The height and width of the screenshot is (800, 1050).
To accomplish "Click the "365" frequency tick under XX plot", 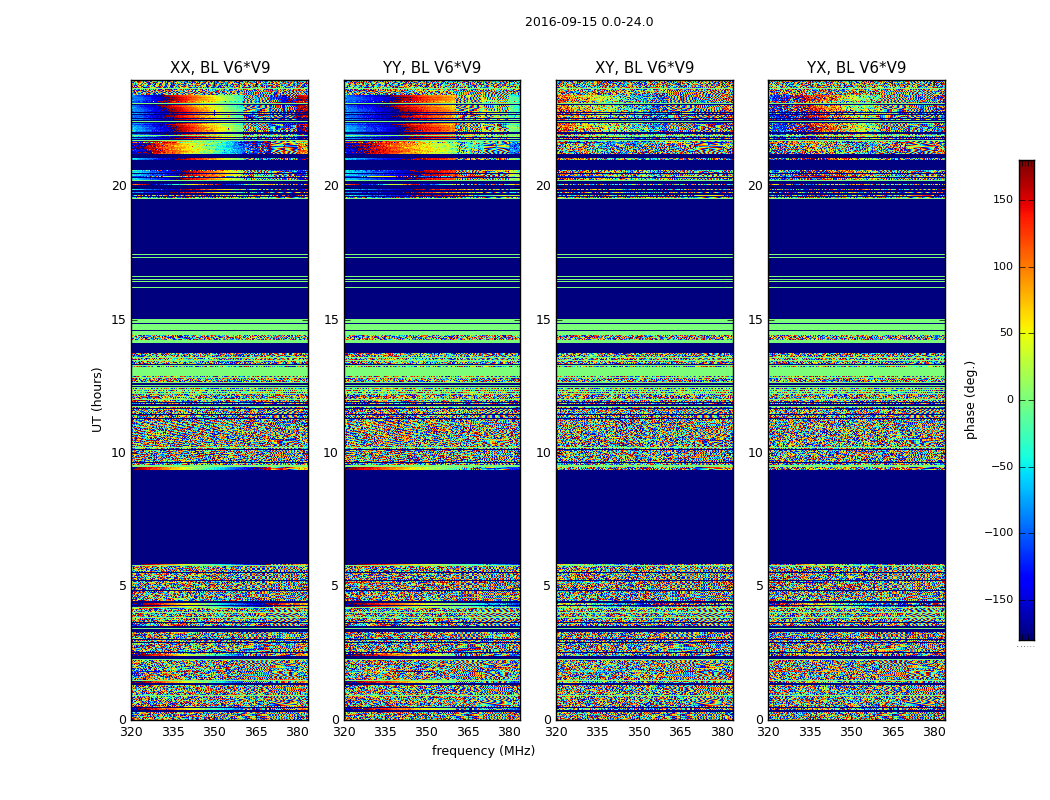I will [256, 732].
